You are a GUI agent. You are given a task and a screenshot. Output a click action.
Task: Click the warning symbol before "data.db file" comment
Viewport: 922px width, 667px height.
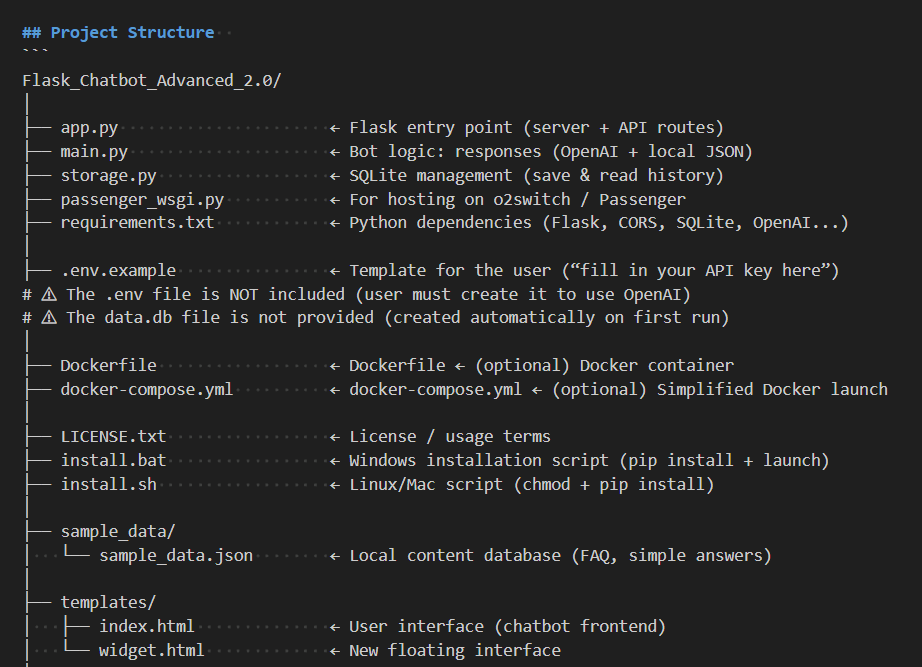(x=47, y=318)
